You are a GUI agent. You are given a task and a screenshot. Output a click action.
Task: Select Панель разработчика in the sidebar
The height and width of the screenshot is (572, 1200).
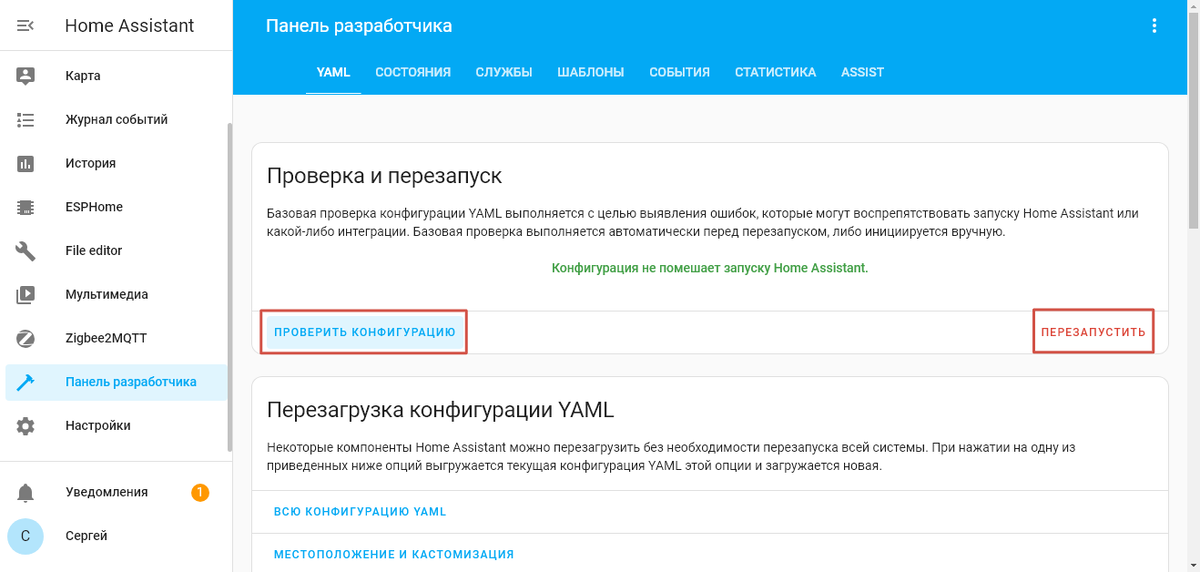[x=116, y=382]
